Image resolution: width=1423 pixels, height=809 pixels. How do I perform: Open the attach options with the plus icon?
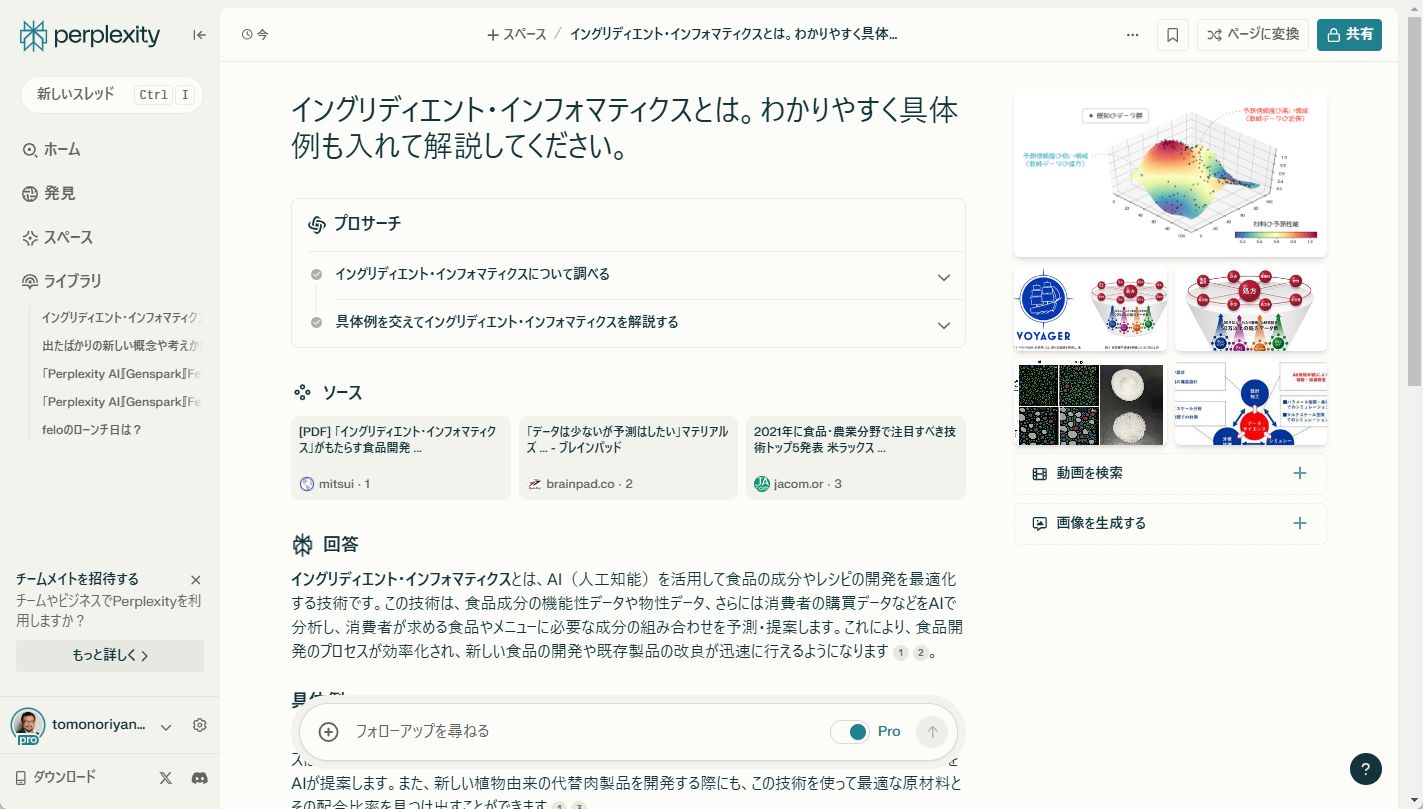(328, 731)
